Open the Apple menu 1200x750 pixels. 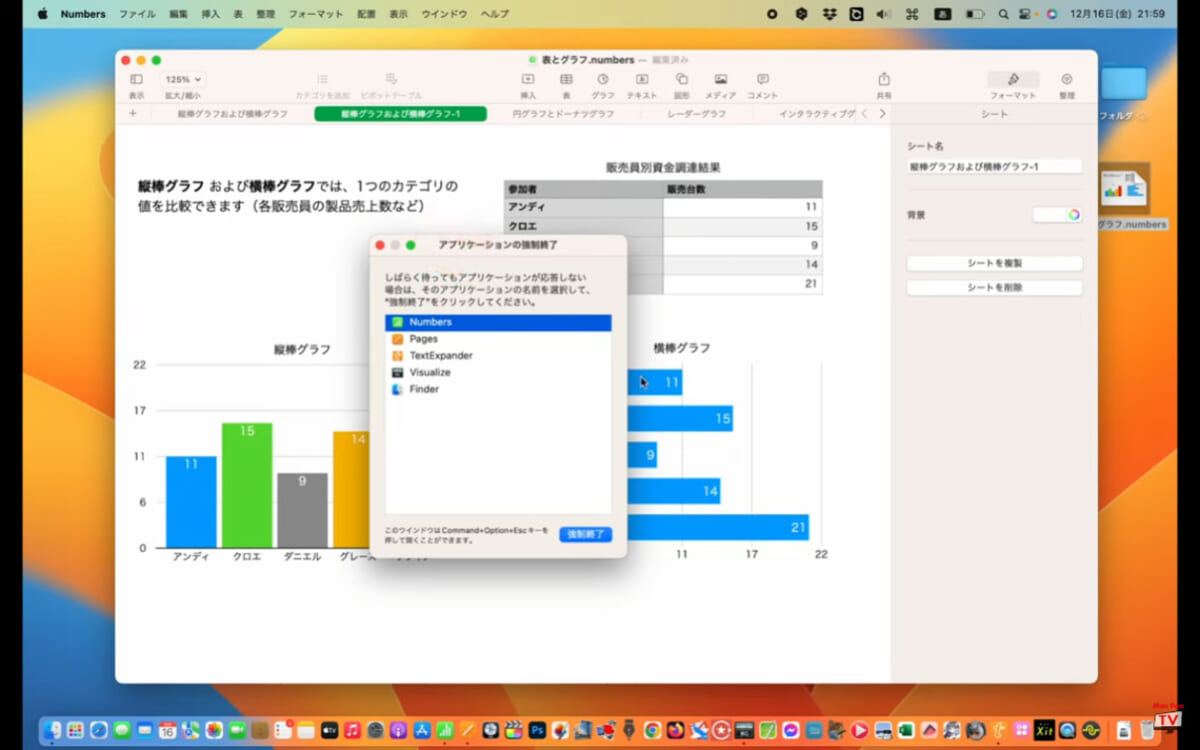[x=42, y=14]
